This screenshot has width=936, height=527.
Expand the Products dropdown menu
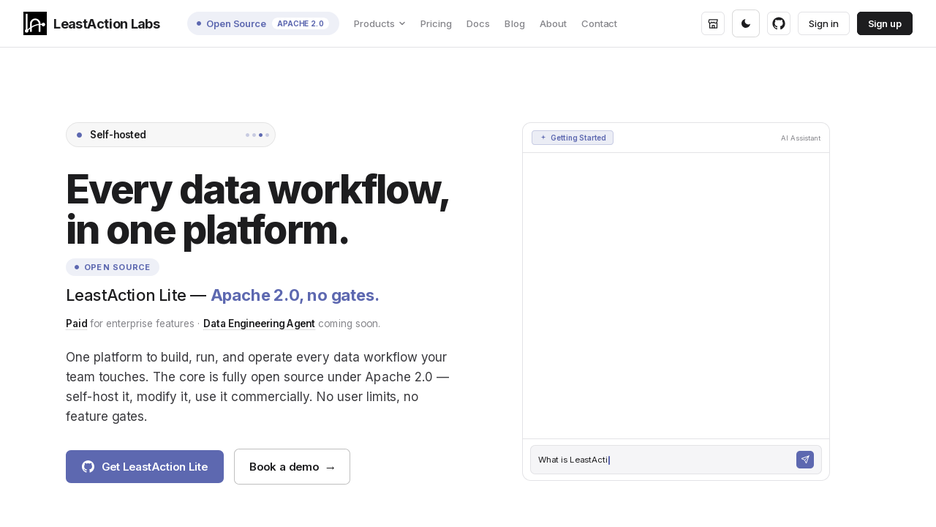379,24
